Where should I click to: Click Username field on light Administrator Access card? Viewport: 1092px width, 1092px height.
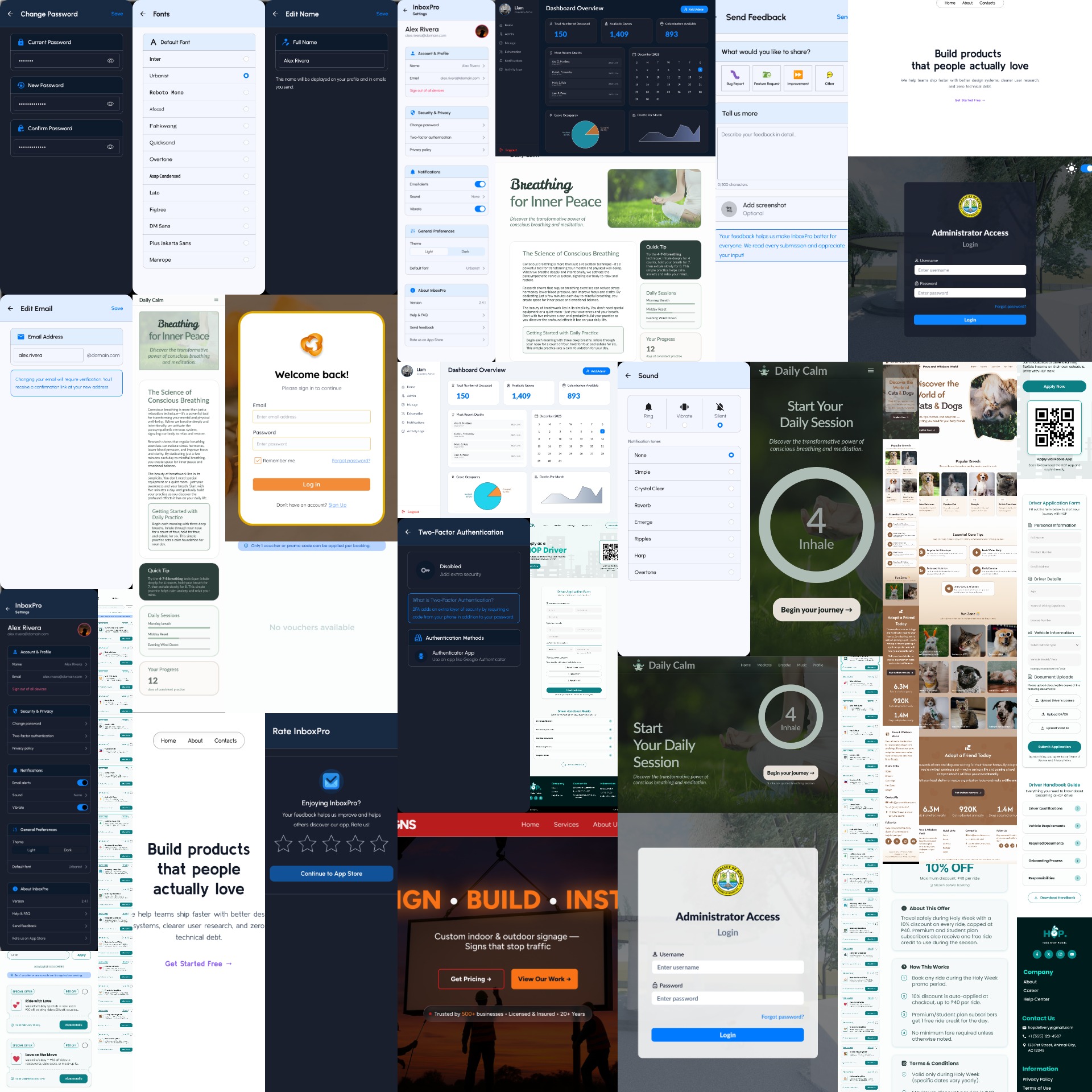point(727,967)
